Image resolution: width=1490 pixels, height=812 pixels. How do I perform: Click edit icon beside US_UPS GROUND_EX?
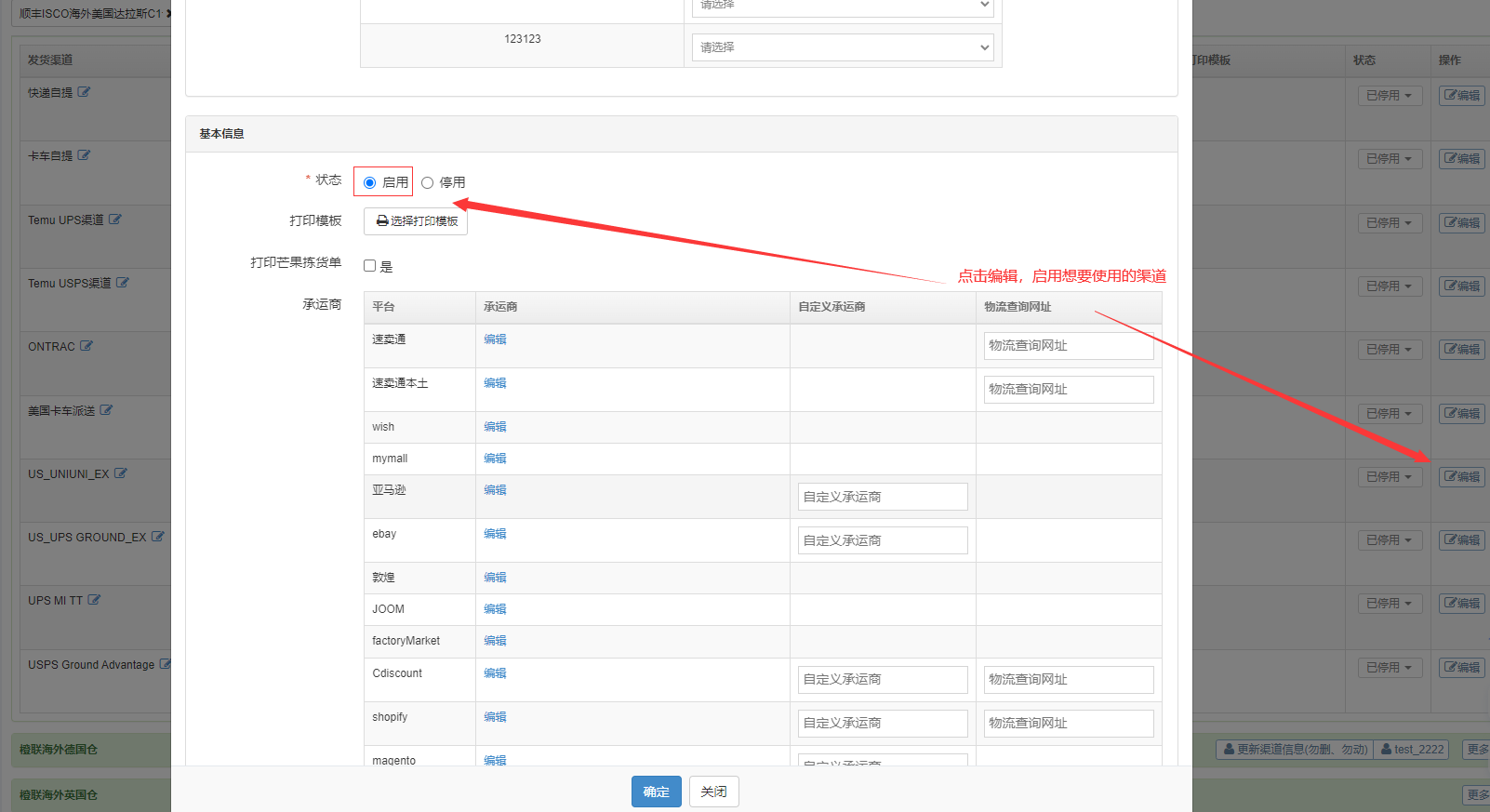158,537
